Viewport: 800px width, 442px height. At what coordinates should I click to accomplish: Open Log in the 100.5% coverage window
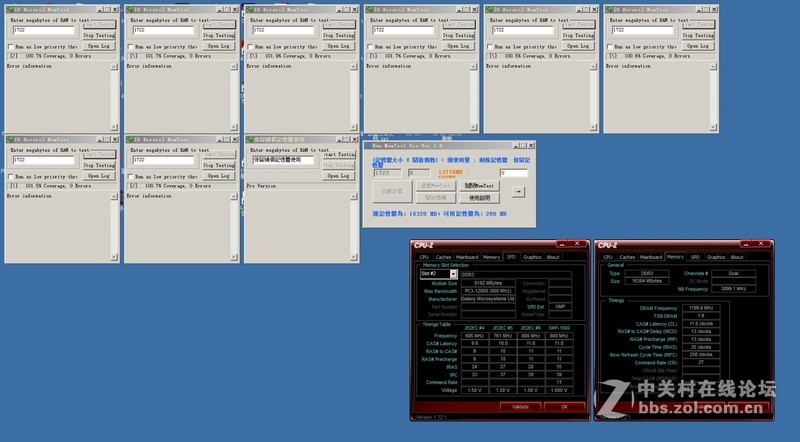(x=578, y=46)
